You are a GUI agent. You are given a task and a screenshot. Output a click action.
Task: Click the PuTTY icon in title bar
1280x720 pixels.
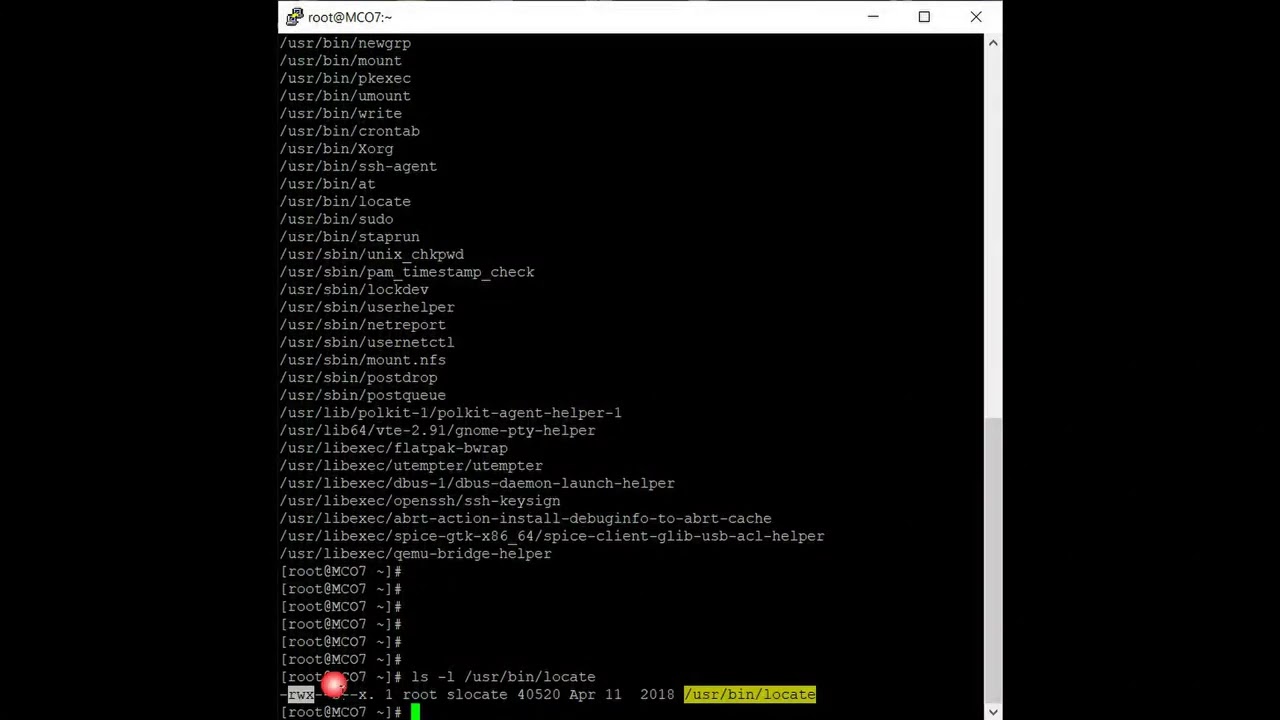click(x=294, y=17)
